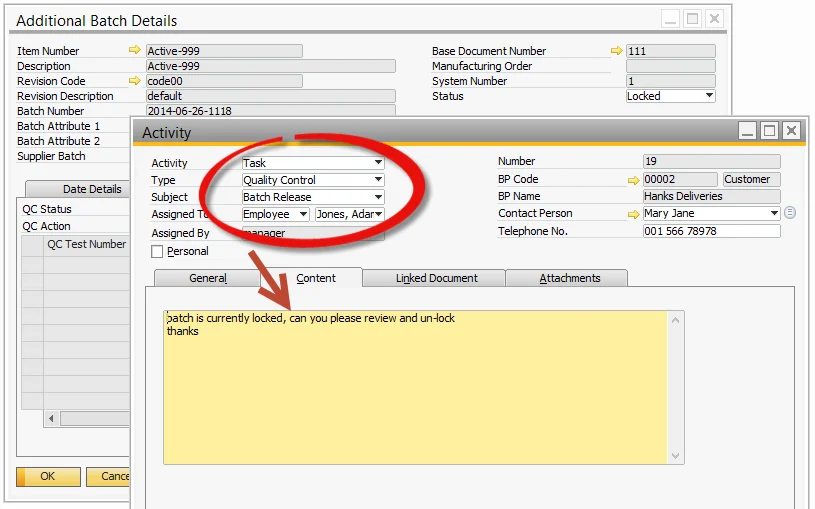Image resolution: width=815 pixels, height=509 pixels.
Task: Maximize Additional Batch Details window
Action: [692, 19]
